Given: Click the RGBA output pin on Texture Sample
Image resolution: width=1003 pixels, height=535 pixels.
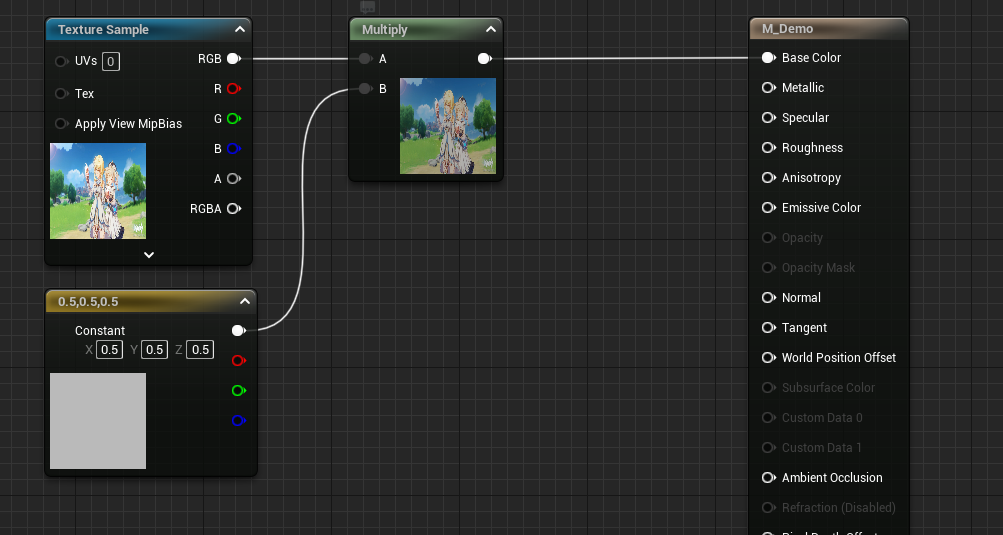Looking at the screenshot, I should (x=233, y=209).
